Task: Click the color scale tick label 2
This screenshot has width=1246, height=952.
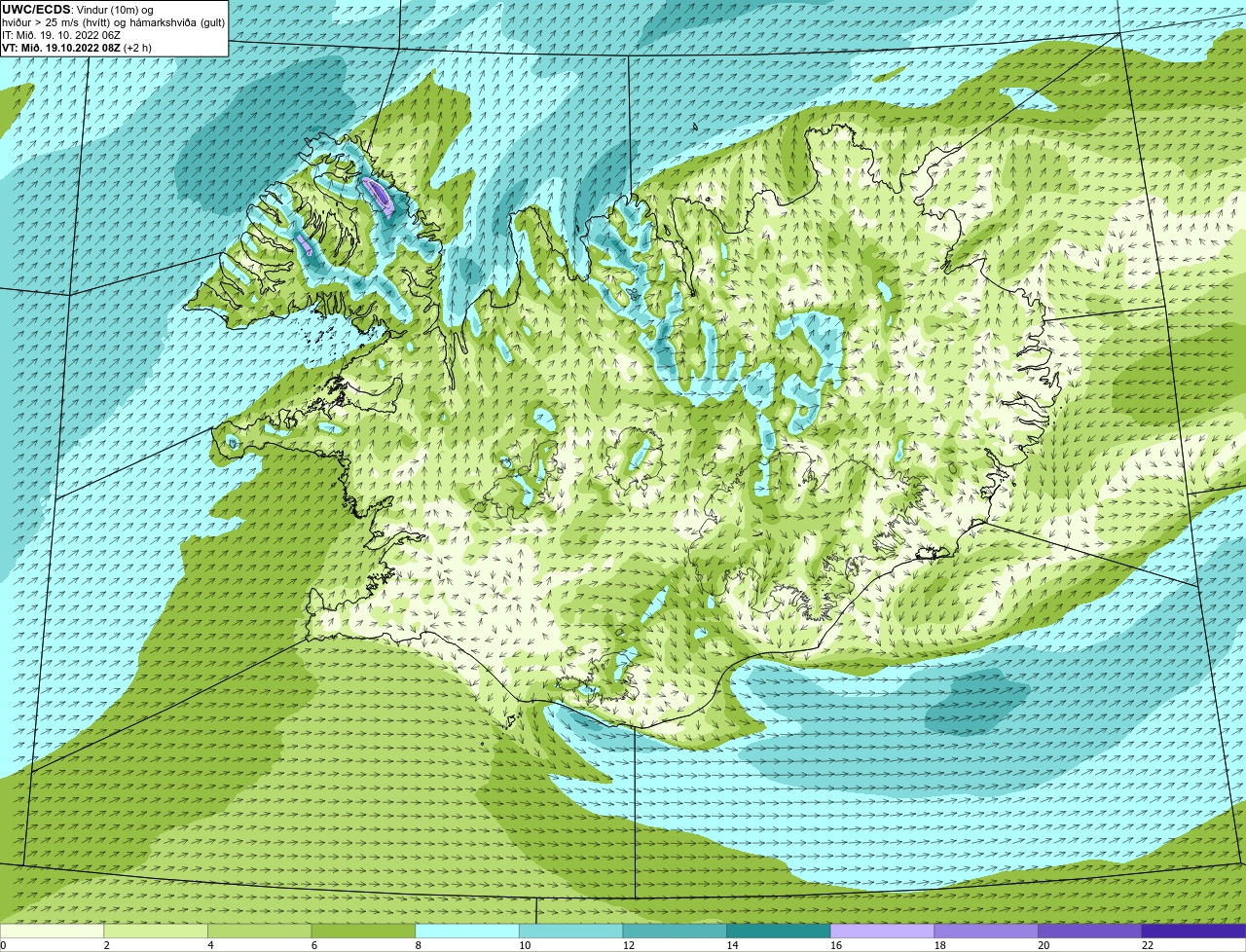Action: coord(107,945)
